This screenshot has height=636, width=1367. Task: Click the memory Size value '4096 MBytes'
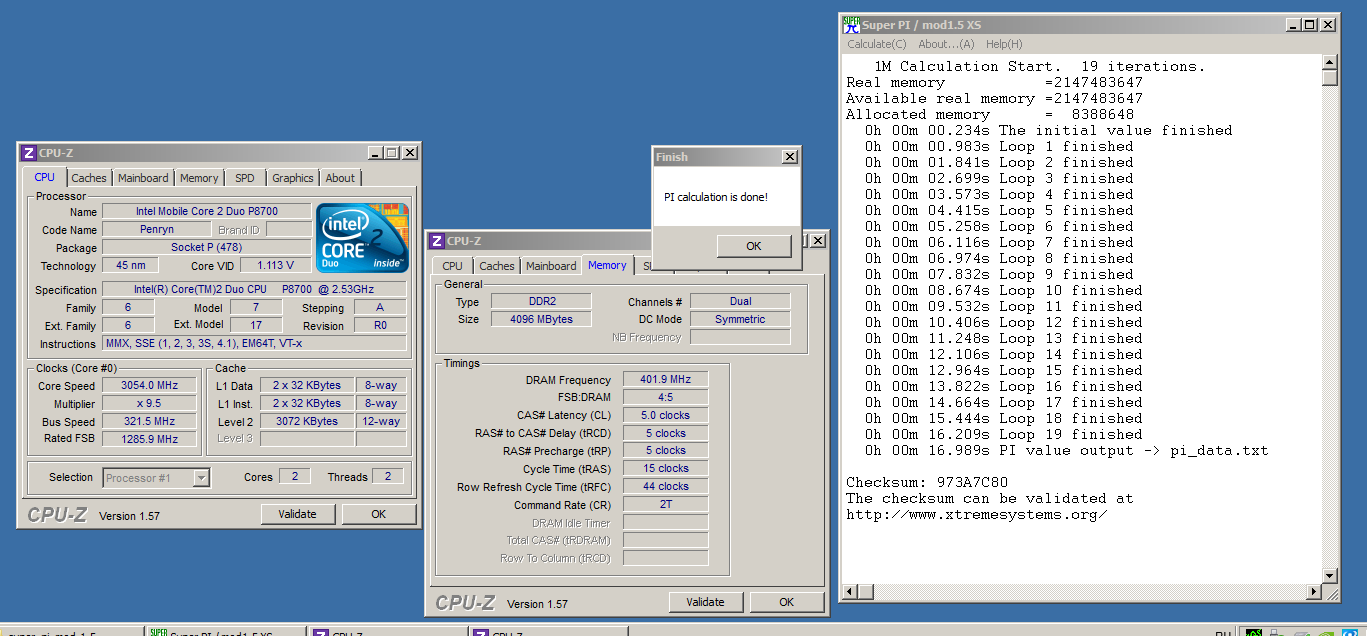tap(541, 320)
